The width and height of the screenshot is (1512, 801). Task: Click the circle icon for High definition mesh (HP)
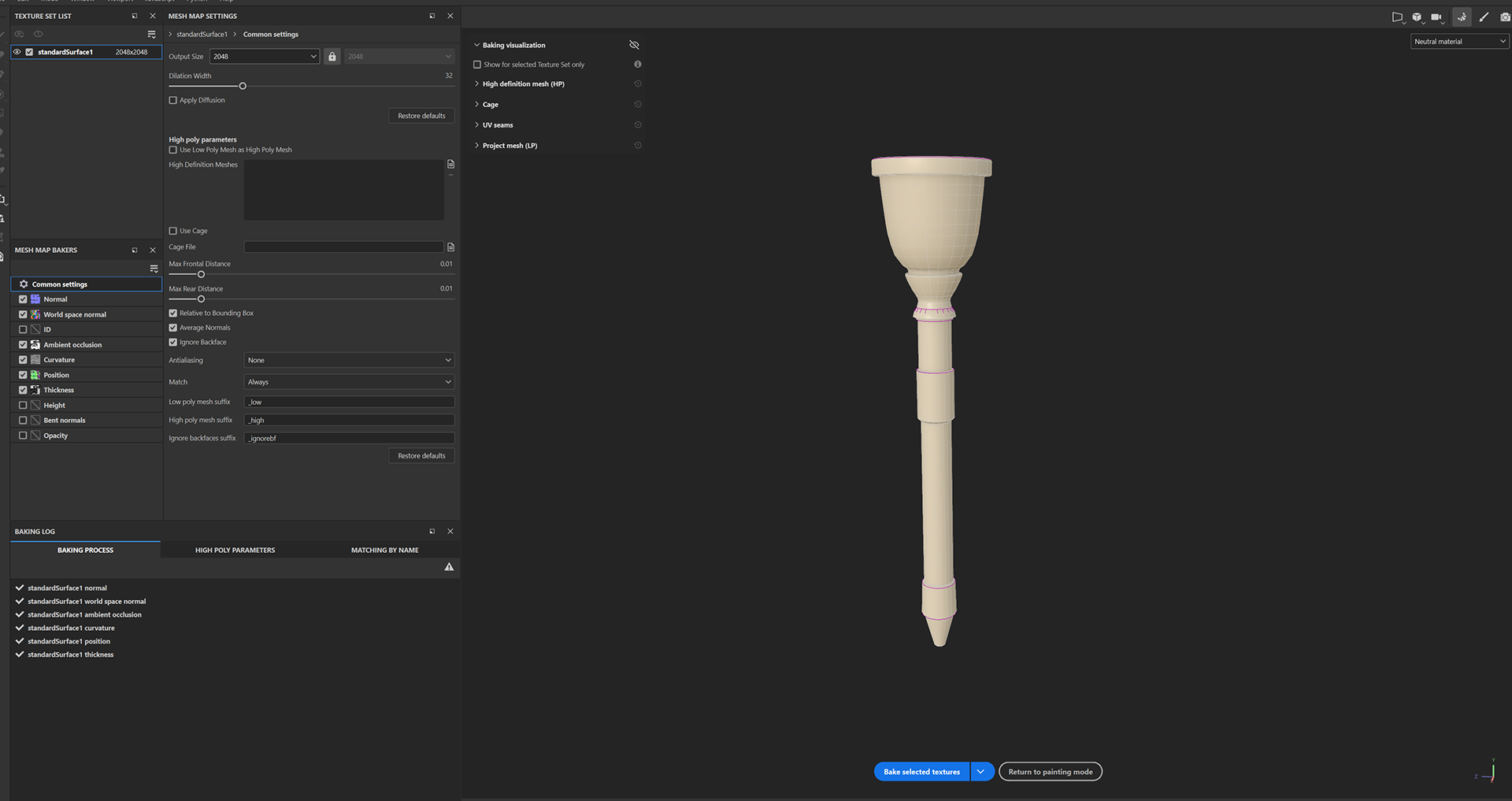(638, 83)
